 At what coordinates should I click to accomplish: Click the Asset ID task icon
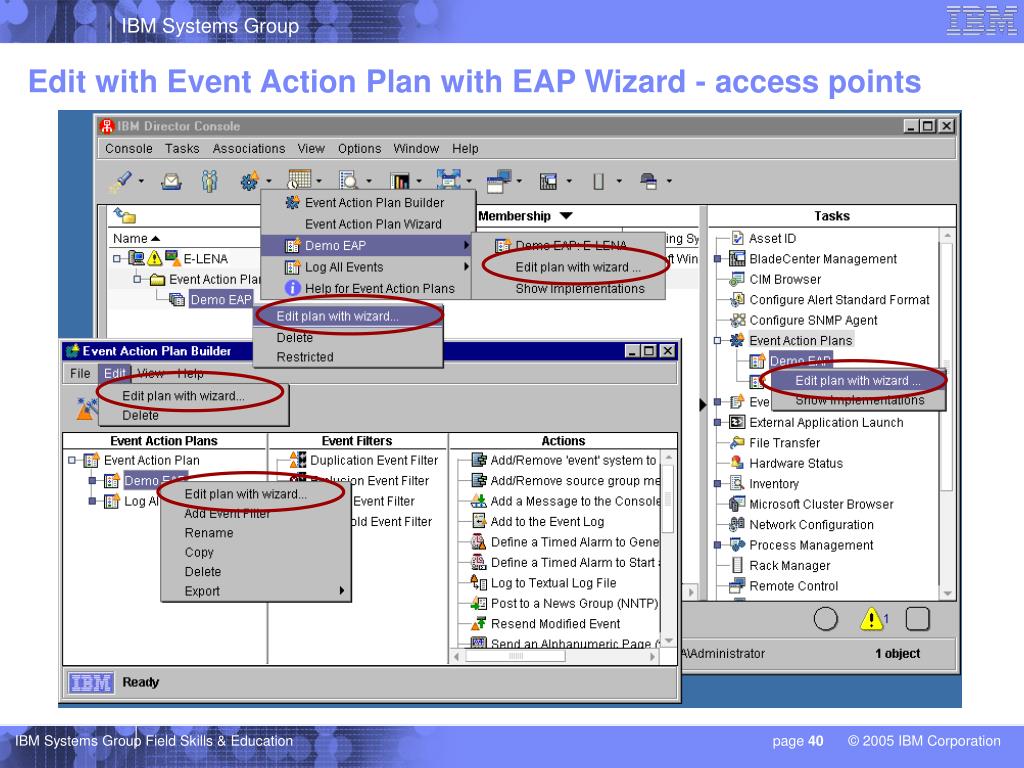click(737, 238)
